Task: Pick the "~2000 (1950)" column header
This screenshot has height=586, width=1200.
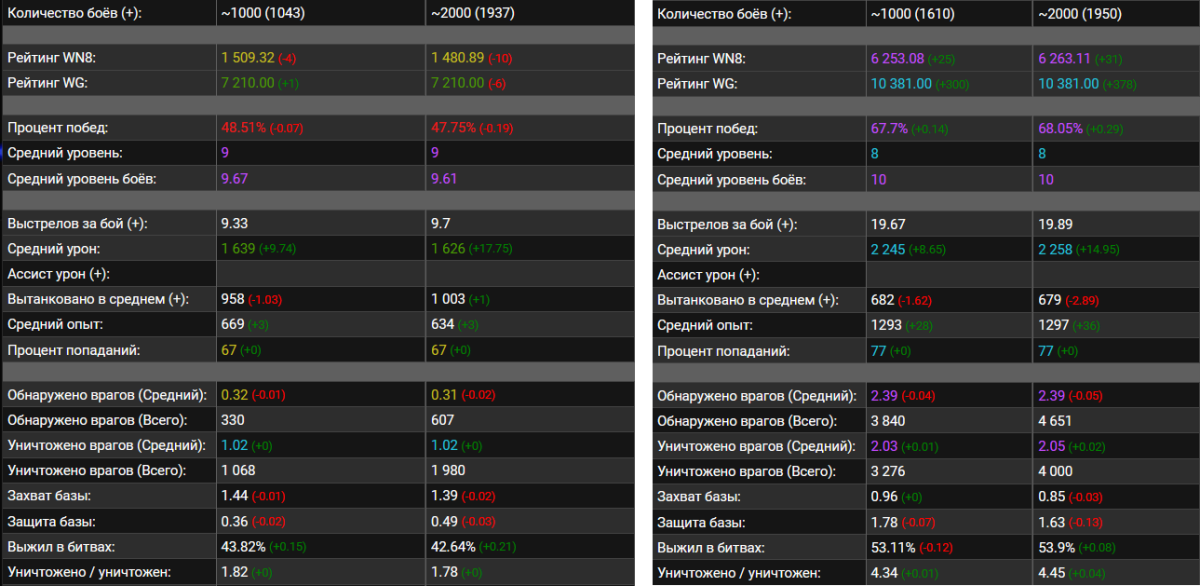Action: [x=1080, y=14]
